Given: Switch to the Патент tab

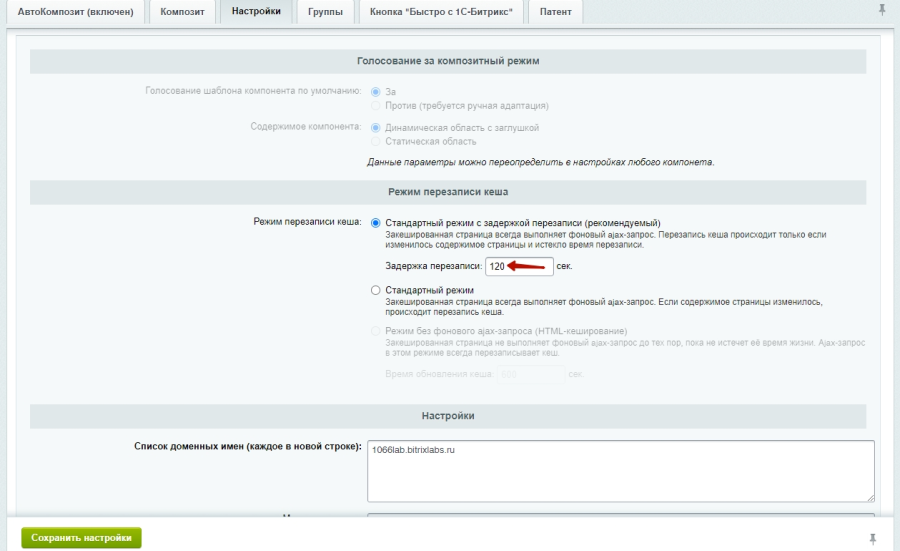Looking at the screenshot, I should [556, 12].
